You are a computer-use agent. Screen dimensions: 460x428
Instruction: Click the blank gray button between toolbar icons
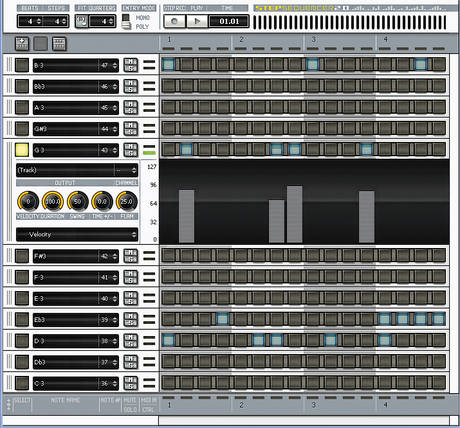click(41, 44)
